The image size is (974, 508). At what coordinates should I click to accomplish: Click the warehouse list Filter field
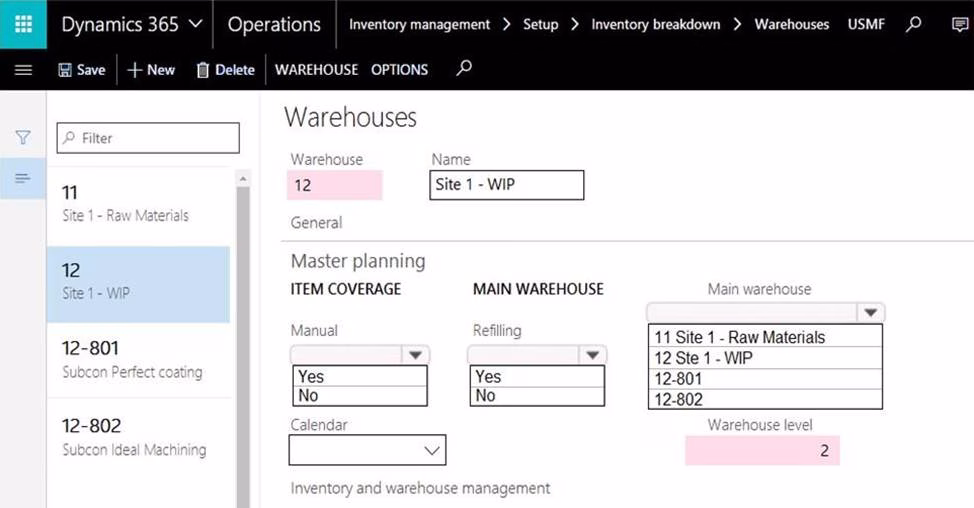click(148, 138)
